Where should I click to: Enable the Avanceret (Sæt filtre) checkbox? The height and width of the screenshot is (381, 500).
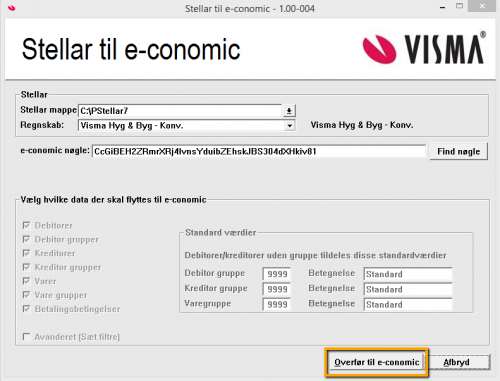tap(26, 337)
